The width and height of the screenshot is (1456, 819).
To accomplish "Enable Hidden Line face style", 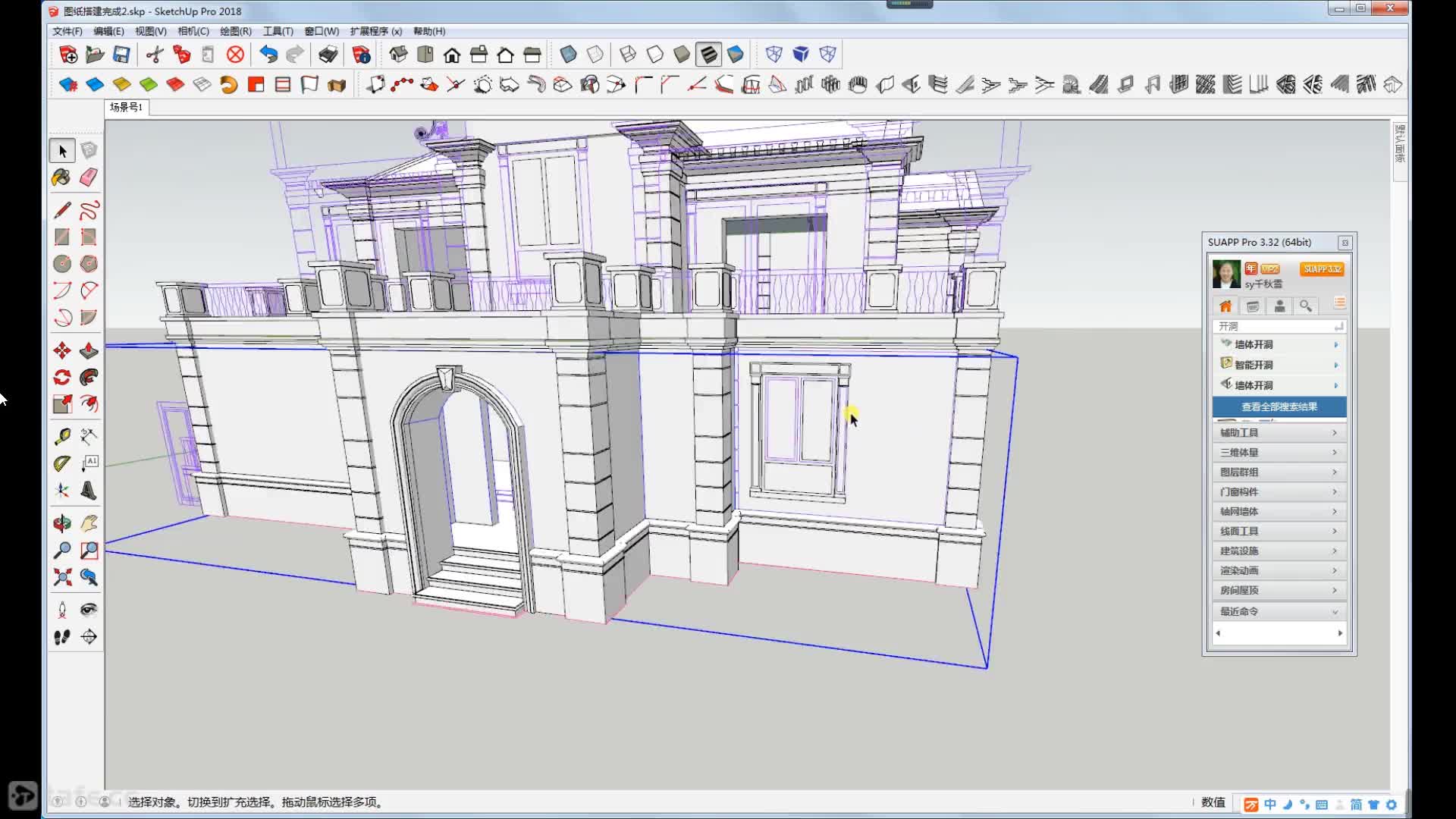I will tap(655, 55).
